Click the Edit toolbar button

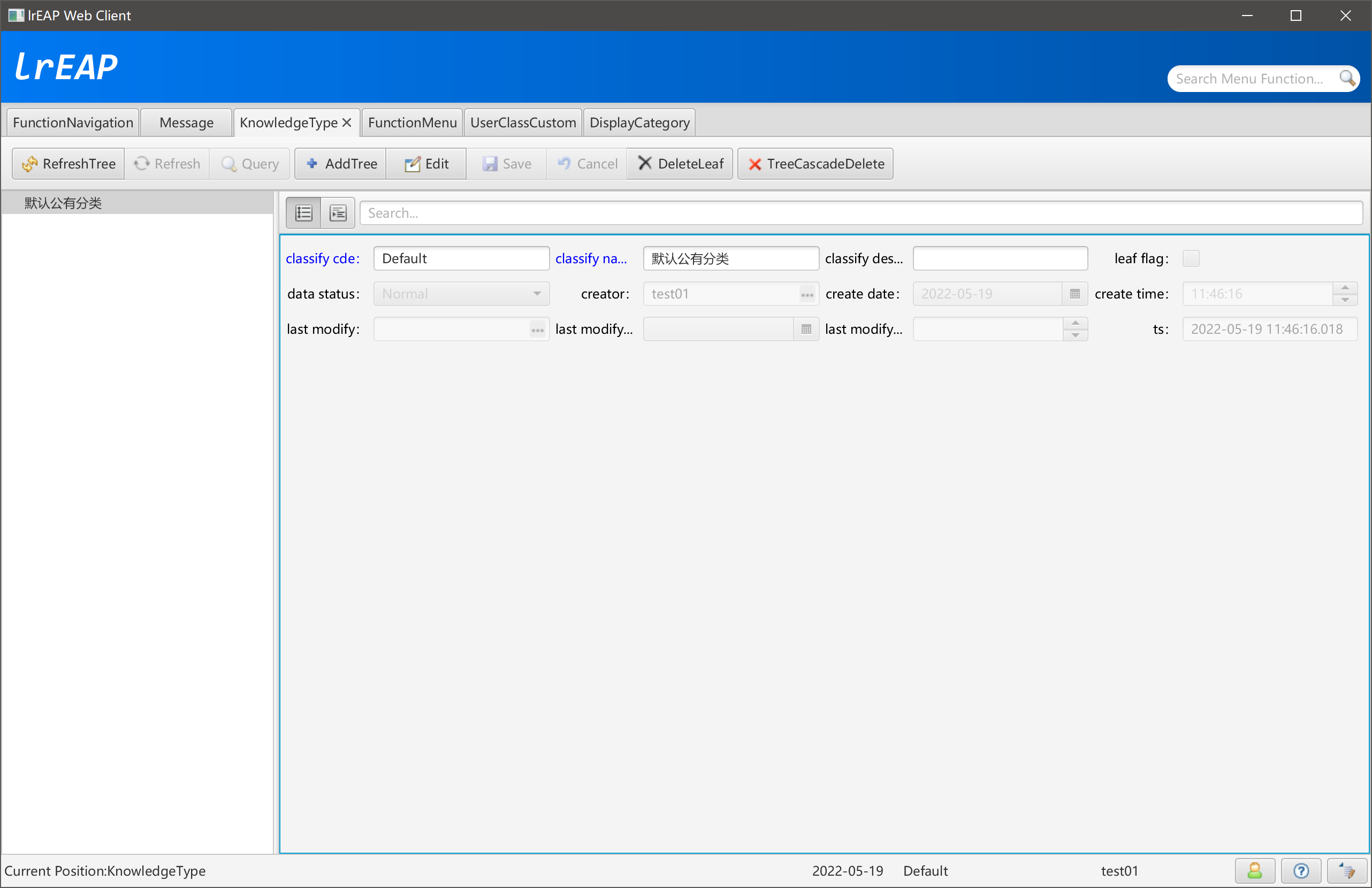(x=426, y=164)
